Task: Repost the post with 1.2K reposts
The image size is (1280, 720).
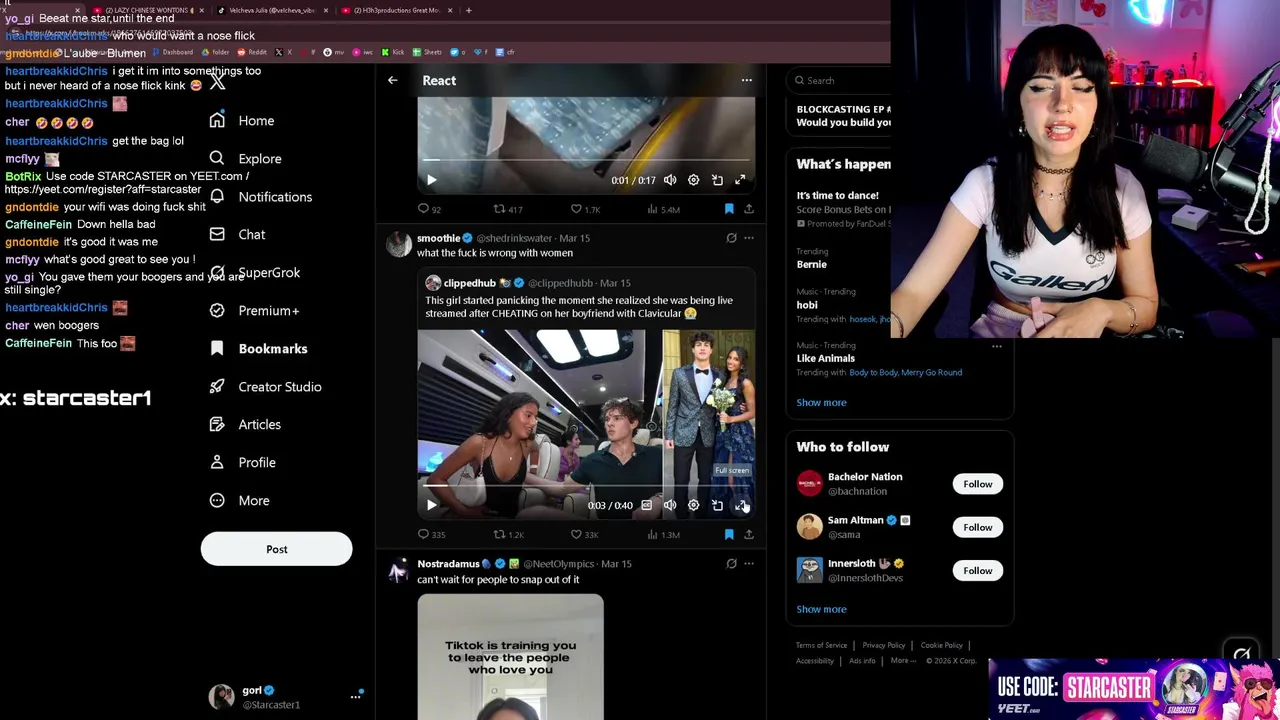Action: click(508, 534)
